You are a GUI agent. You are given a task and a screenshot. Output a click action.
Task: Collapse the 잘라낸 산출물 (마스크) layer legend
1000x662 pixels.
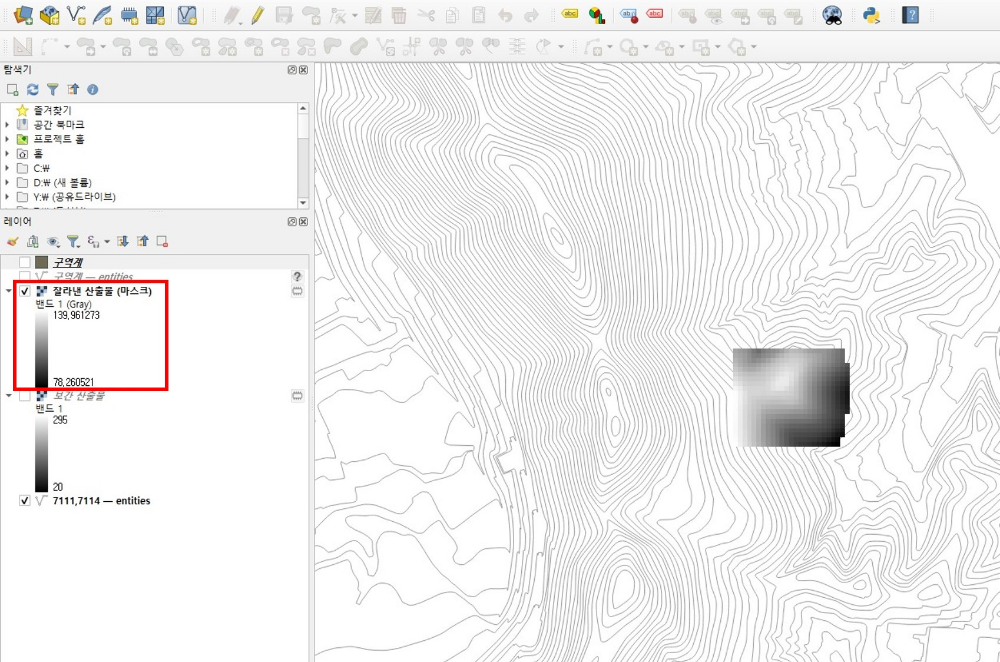click(x=9, y=291)
